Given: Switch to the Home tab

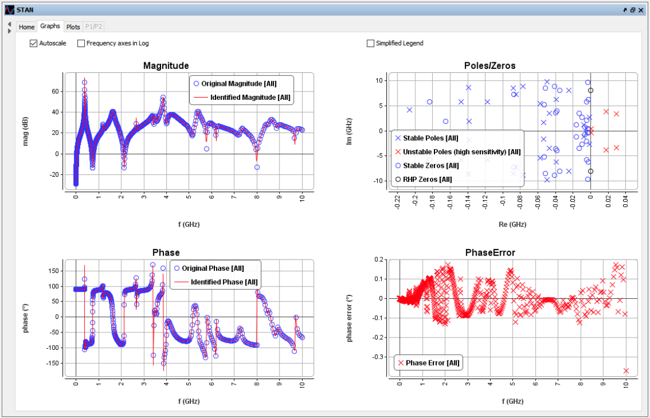Looking at the screenshot, I should point(27,27).
